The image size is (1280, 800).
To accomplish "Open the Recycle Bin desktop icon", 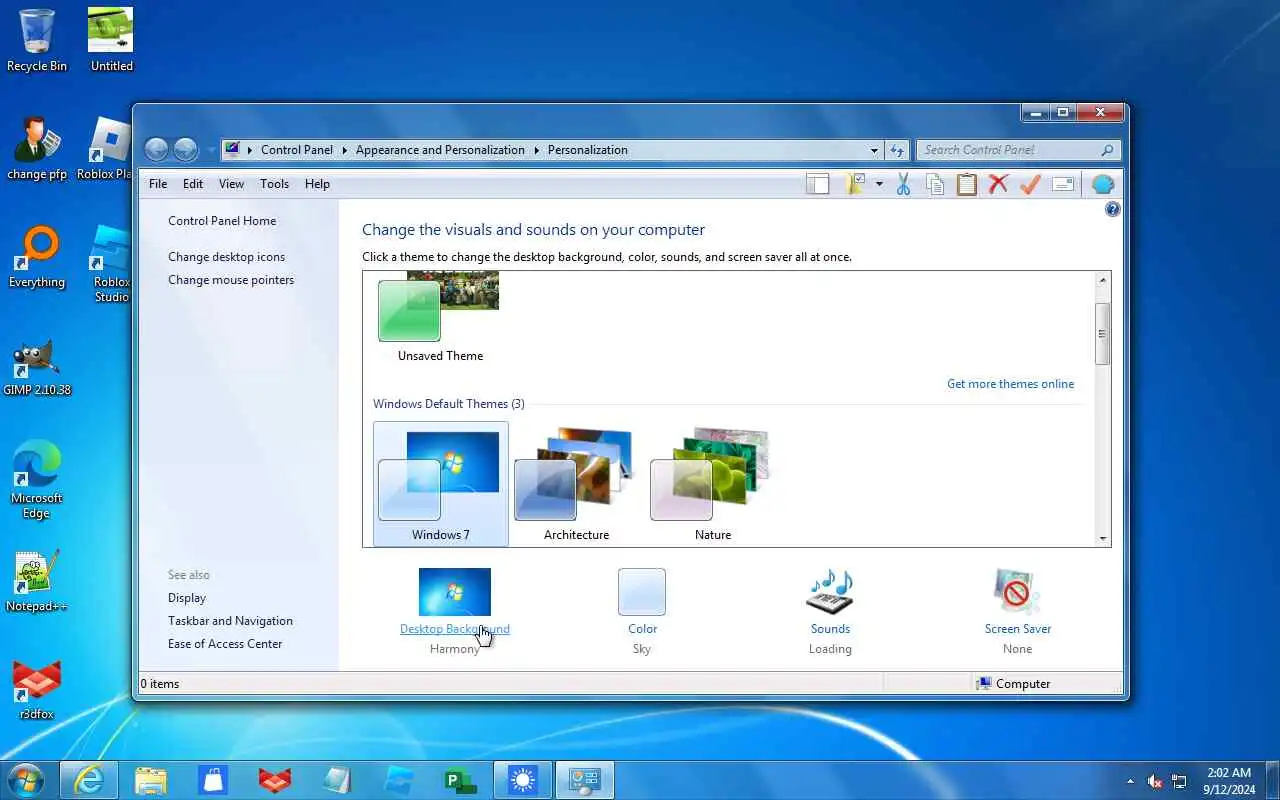I will [37, 40].
